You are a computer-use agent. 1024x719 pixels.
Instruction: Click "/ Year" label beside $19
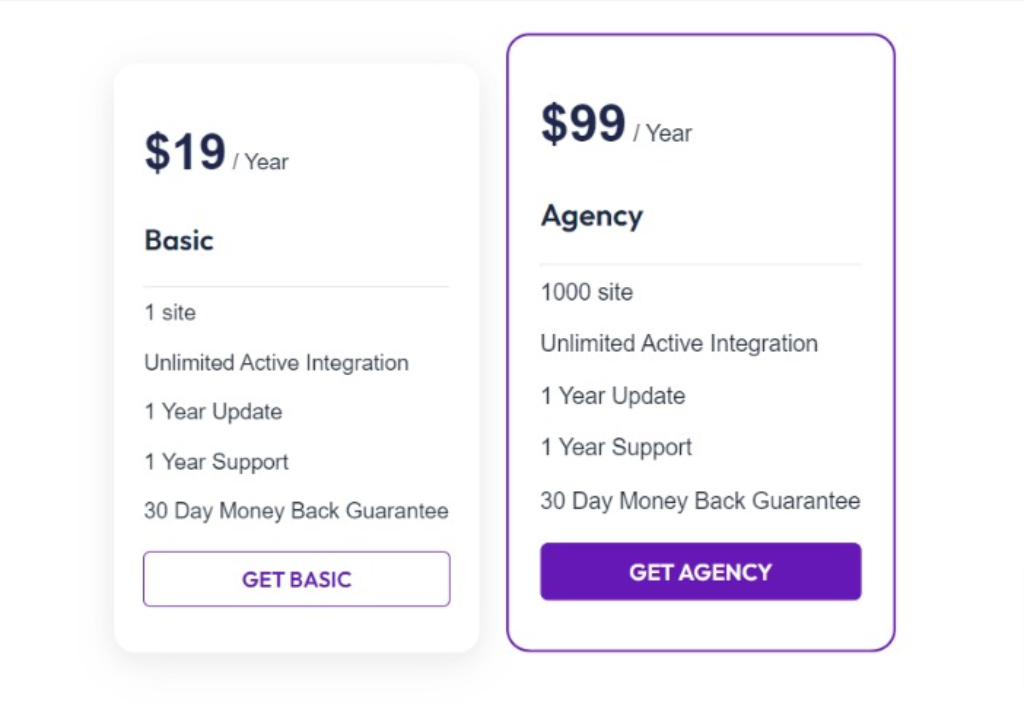point(260,161)
